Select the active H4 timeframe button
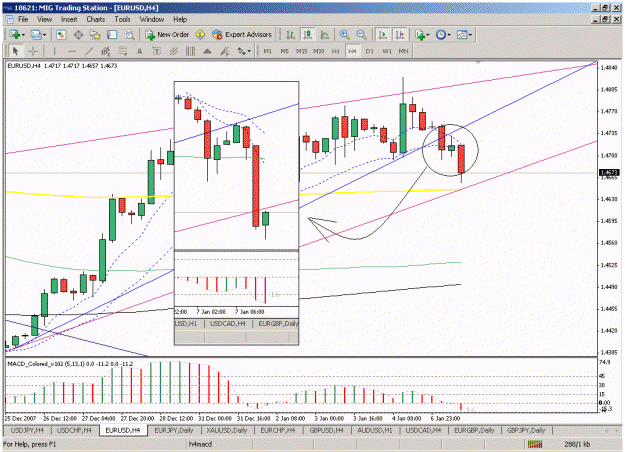This screenshot has width=625, height=452. tap(352, 51)
